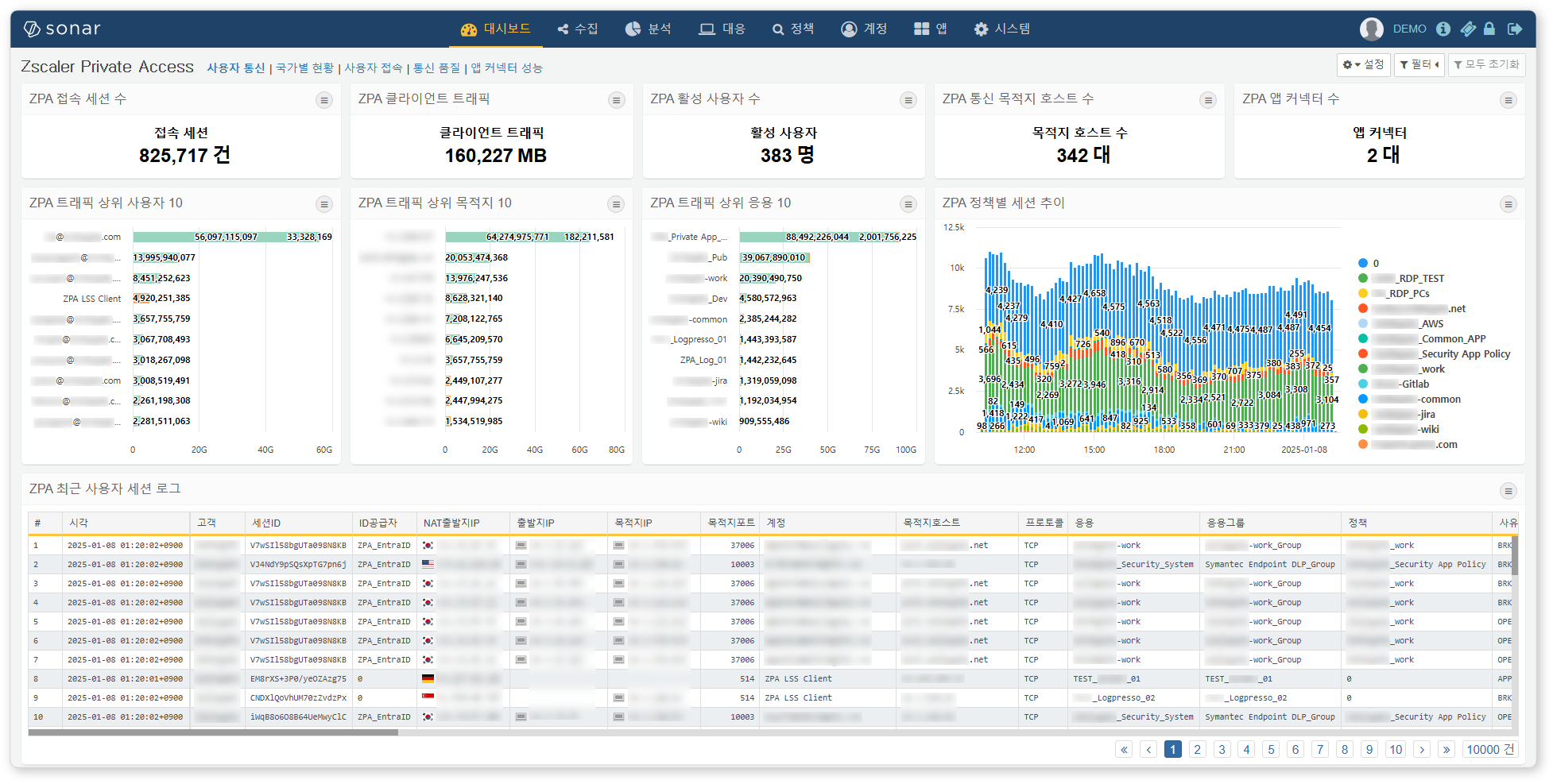1553x784 pixels.
Task: Click 모두 초기화 button
Action: click(x=1486, y=64)
